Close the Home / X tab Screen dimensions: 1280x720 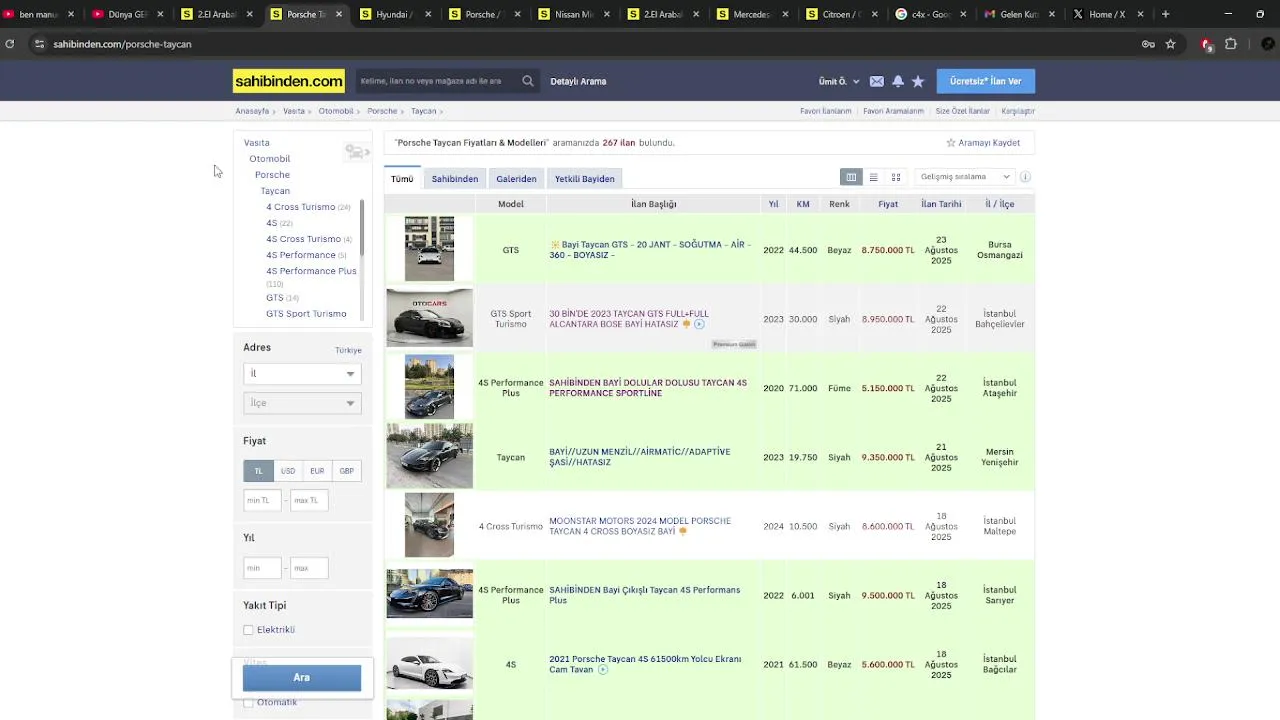pyautogui.click(x=1142, y=14)
